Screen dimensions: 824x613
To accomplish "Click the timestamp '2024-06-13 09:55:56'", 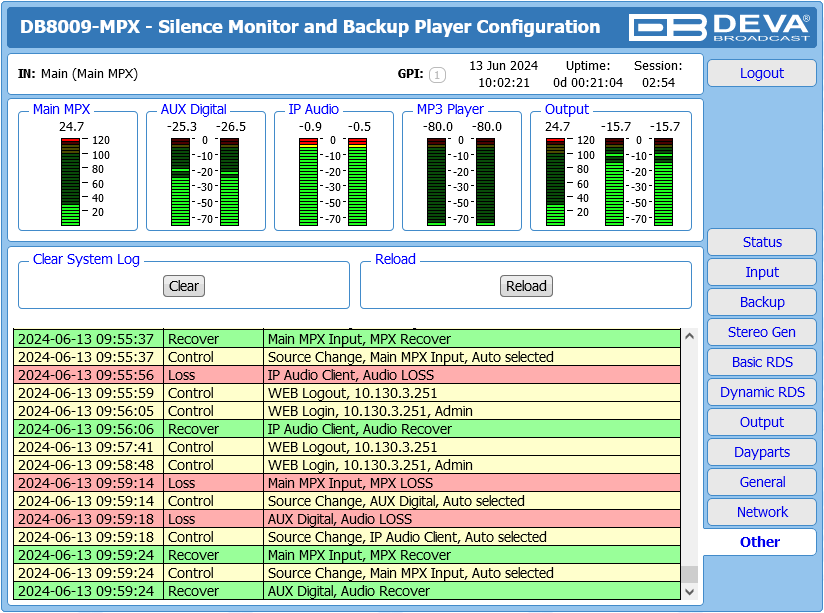I will click(x=86, y=375).
